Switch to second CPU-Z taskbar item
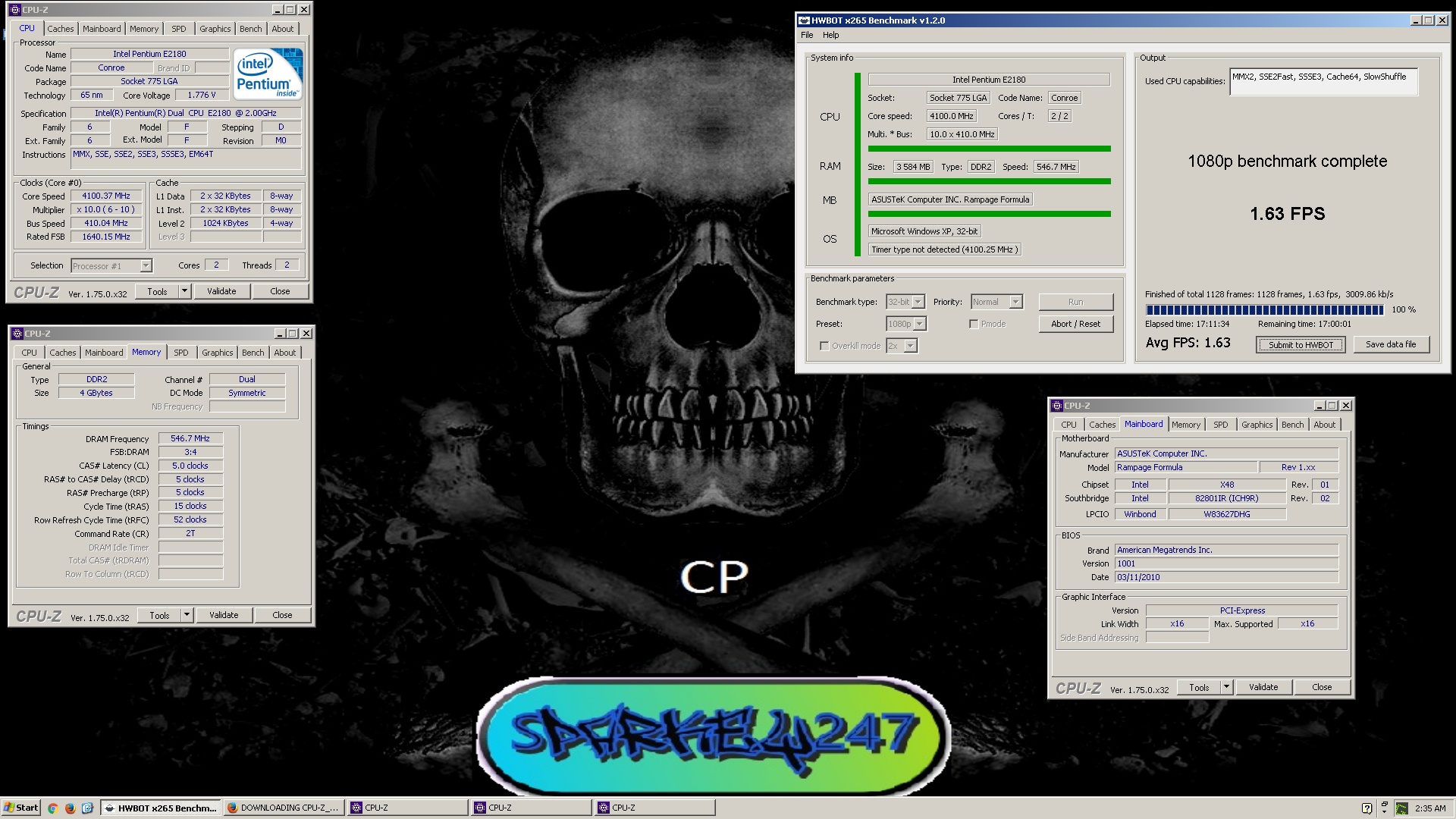 [x=531, y=808]
